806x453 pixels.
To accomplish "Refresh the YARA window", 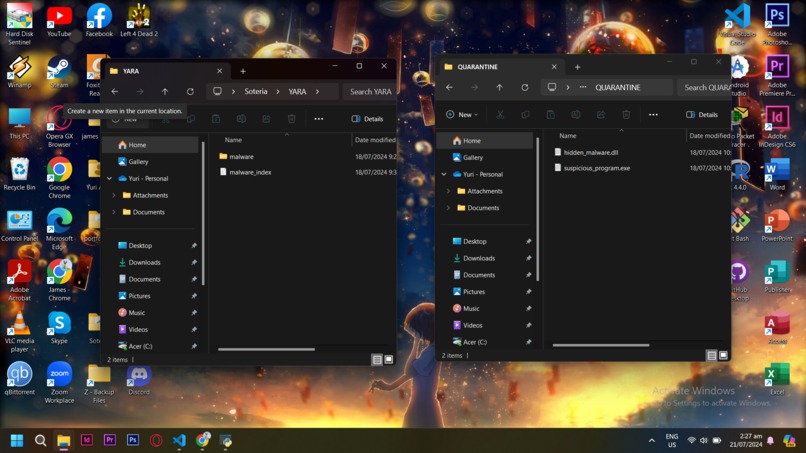I will coord(190,92).
